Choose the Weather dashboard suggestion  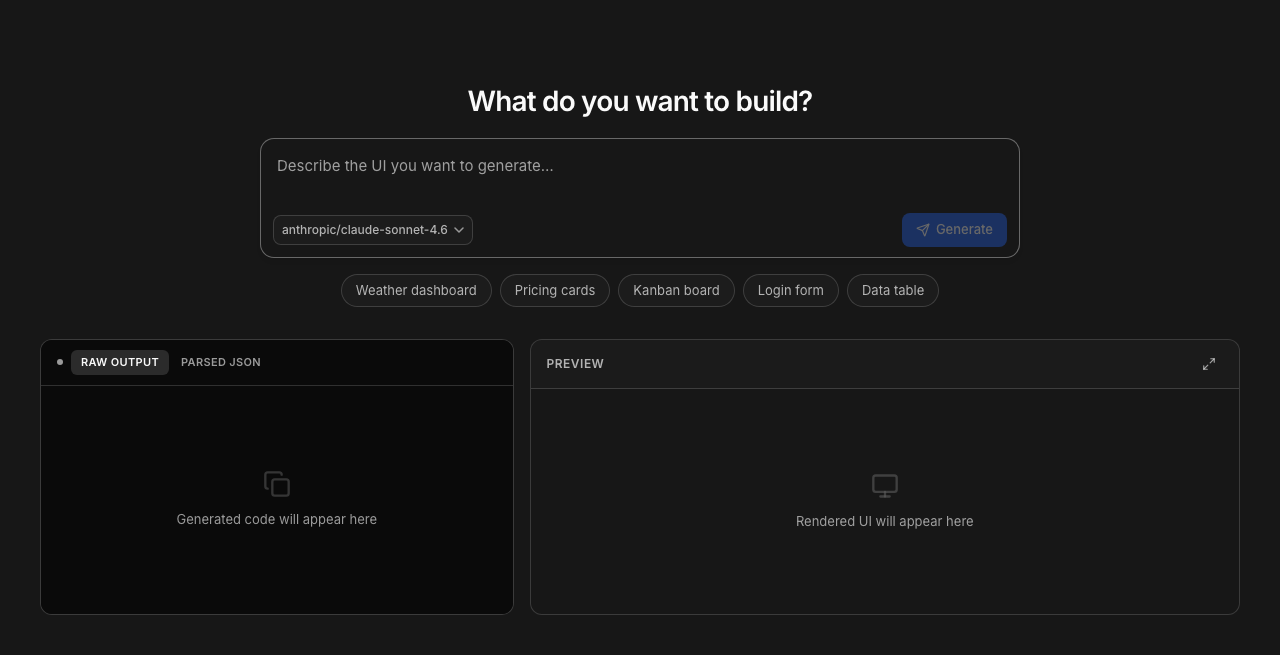pyautogui.click(x=416, y=291)
